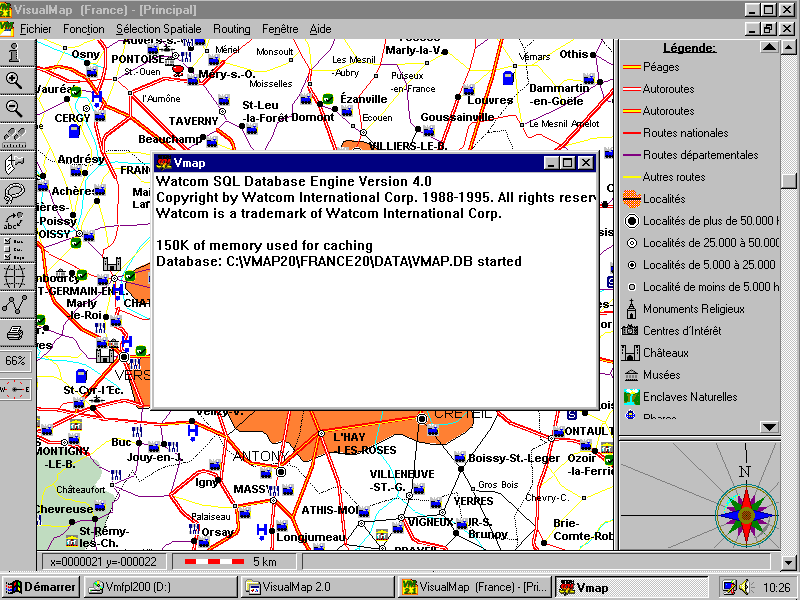Viewport: 800px width, 600px height.
Task: Click the symbol for Localités de 5.000 à 25.000
Action: [632, 265]
